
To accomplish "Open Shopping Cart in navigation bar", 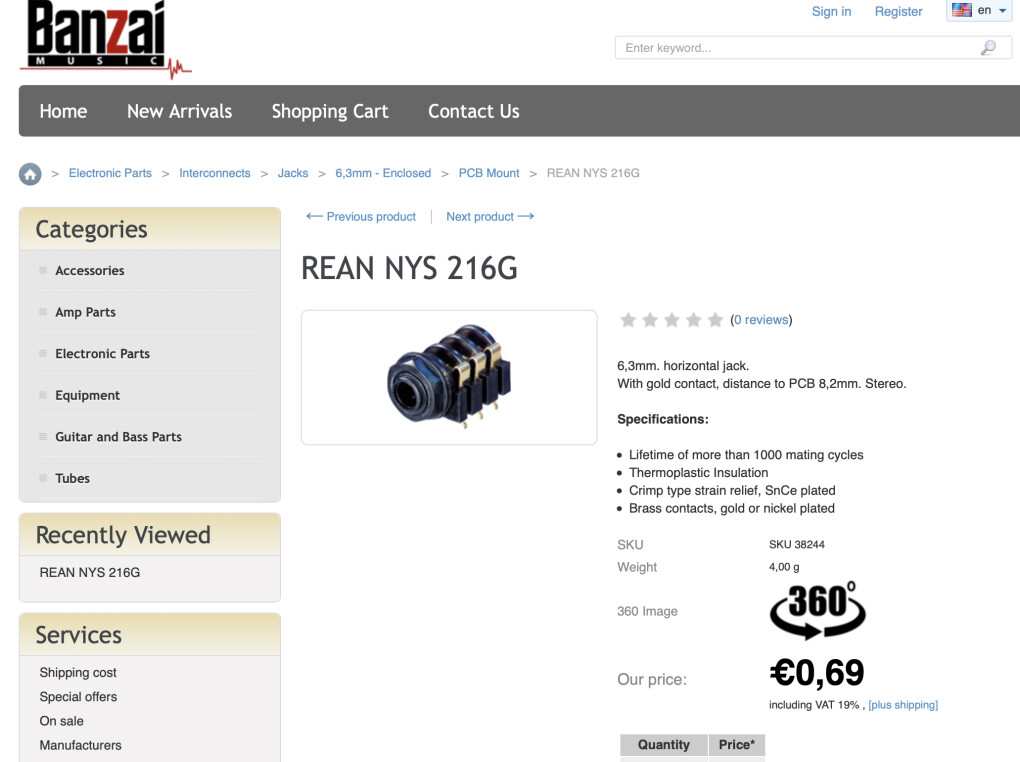I will pyautogui.click(x=330, y=111).
